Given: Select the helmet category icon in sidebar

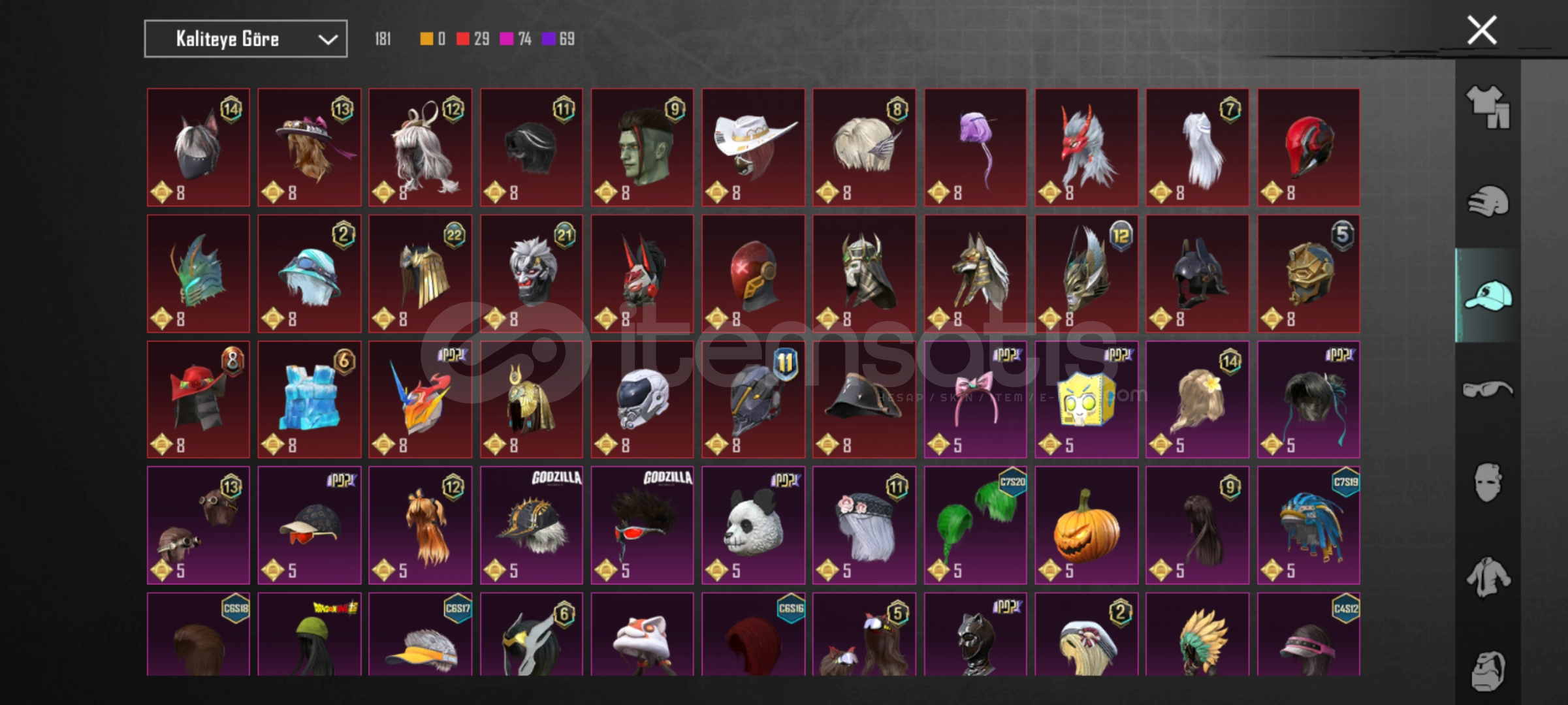Looking at the screenshot, I should (1488, 202).
